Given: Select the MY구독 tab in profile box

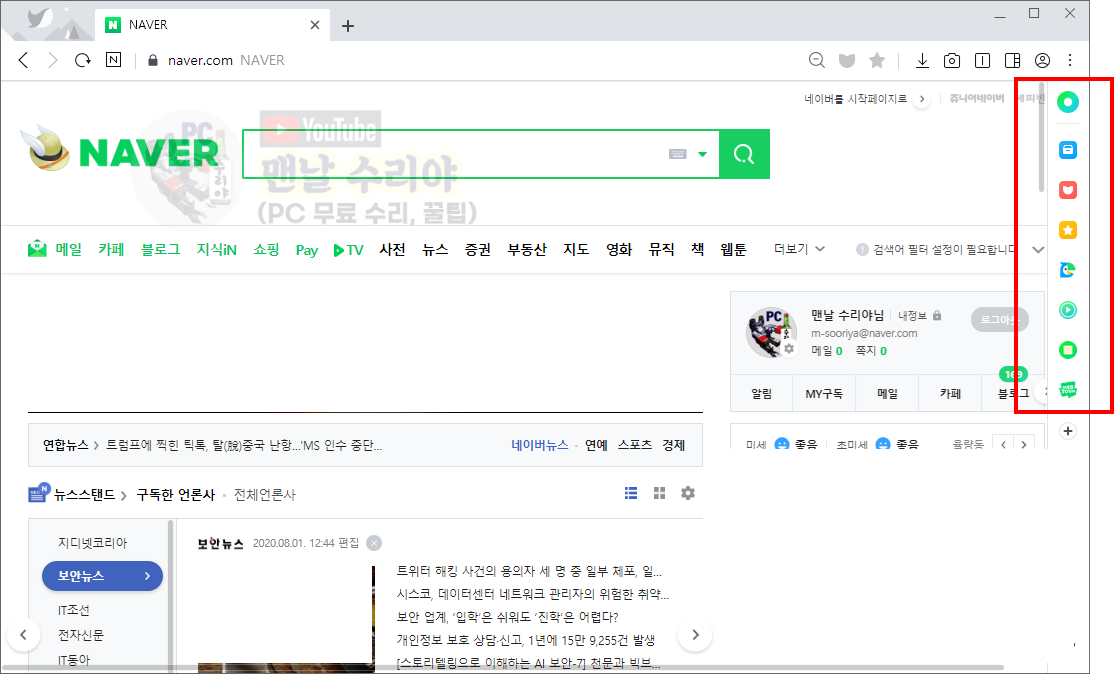Looking at the screenshot, I should click(824, 393).
